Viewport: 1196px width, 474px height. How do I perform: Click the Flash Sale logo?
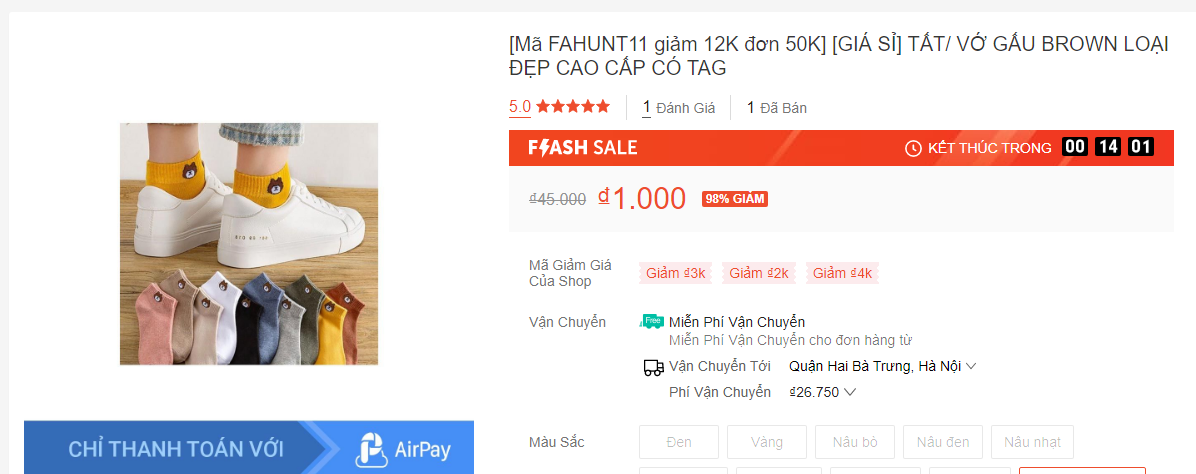coord(582,148)
